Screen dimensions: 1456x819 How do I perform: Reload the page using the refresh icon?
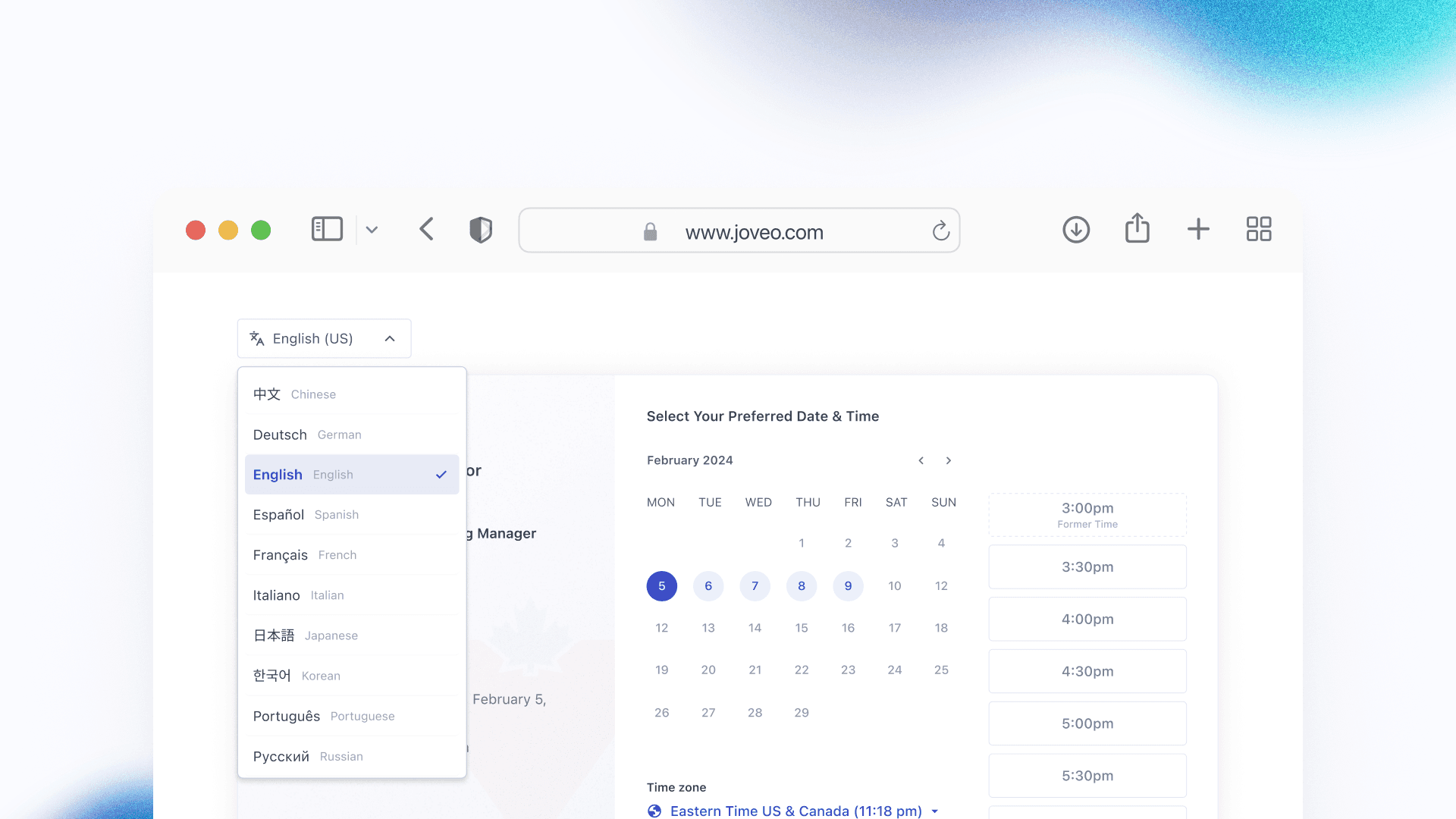[940, 231]
